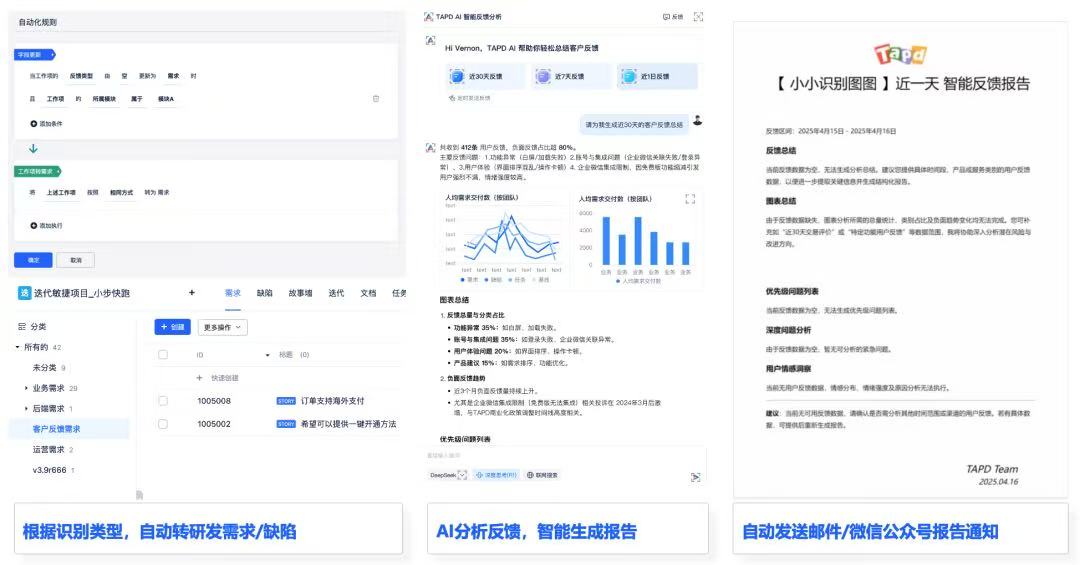The image size is (1080, 565).
Task: Click the project logo beside 迭代敏捷项目_小步快跑
Action: pos(24,293)
